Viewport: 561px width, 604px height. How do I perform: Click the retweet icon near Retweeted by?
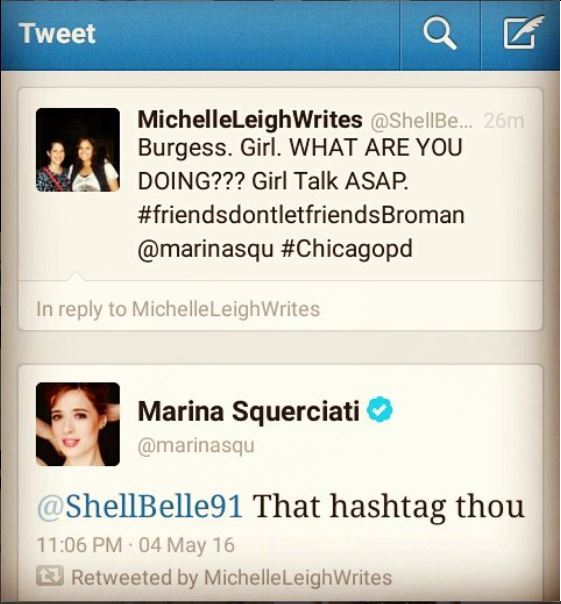(x=50, y=575)
